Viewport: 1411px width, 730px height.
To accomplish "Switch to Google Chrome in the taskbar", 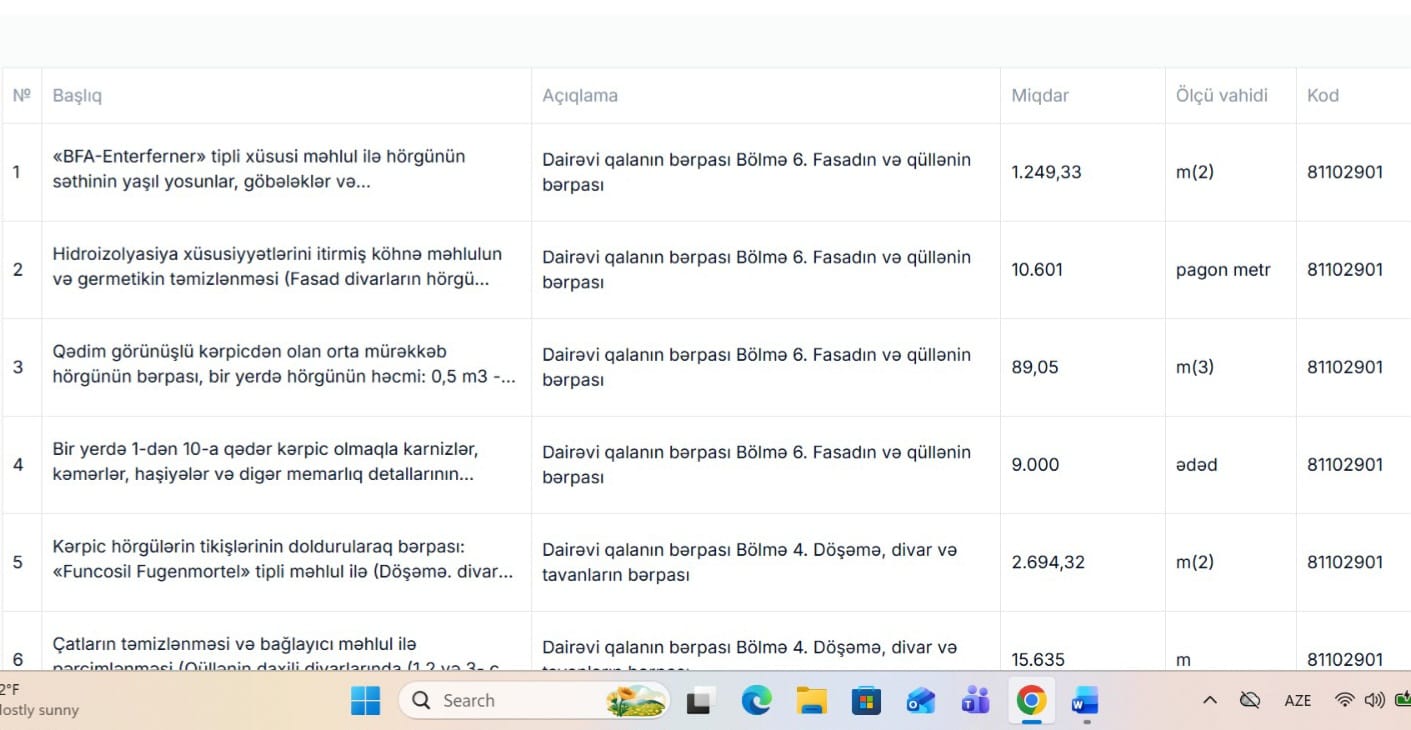I will [x=1030, y=700].
